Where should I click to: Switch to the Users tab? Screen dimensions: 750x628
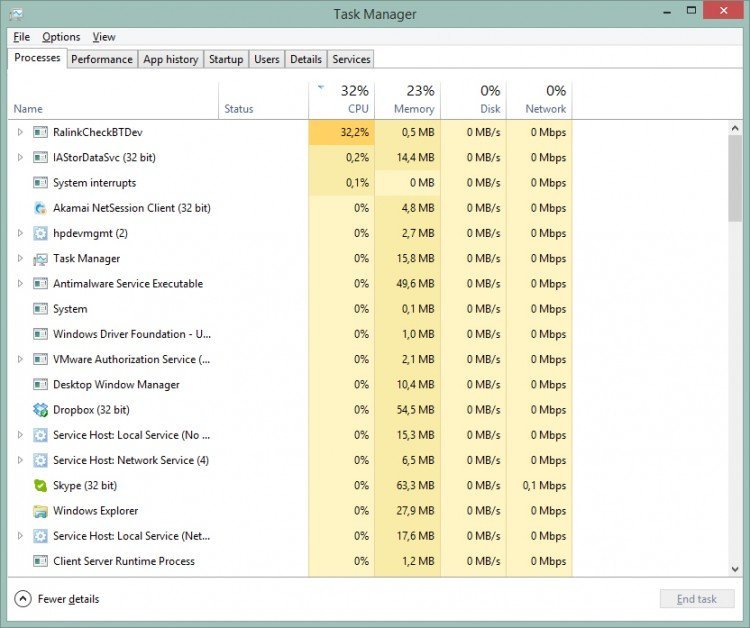(266, 59)
